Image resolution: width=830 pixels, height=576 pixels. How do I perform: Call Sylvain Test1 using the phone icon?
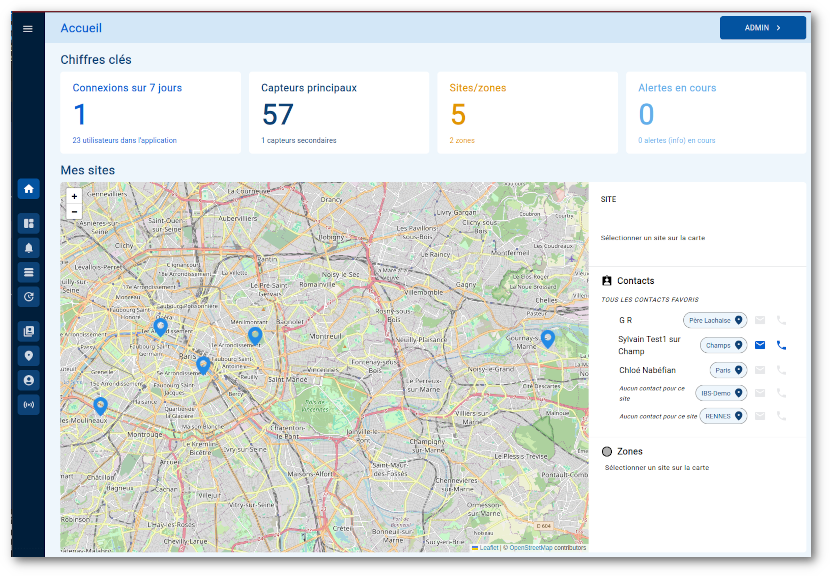point(782,345)
